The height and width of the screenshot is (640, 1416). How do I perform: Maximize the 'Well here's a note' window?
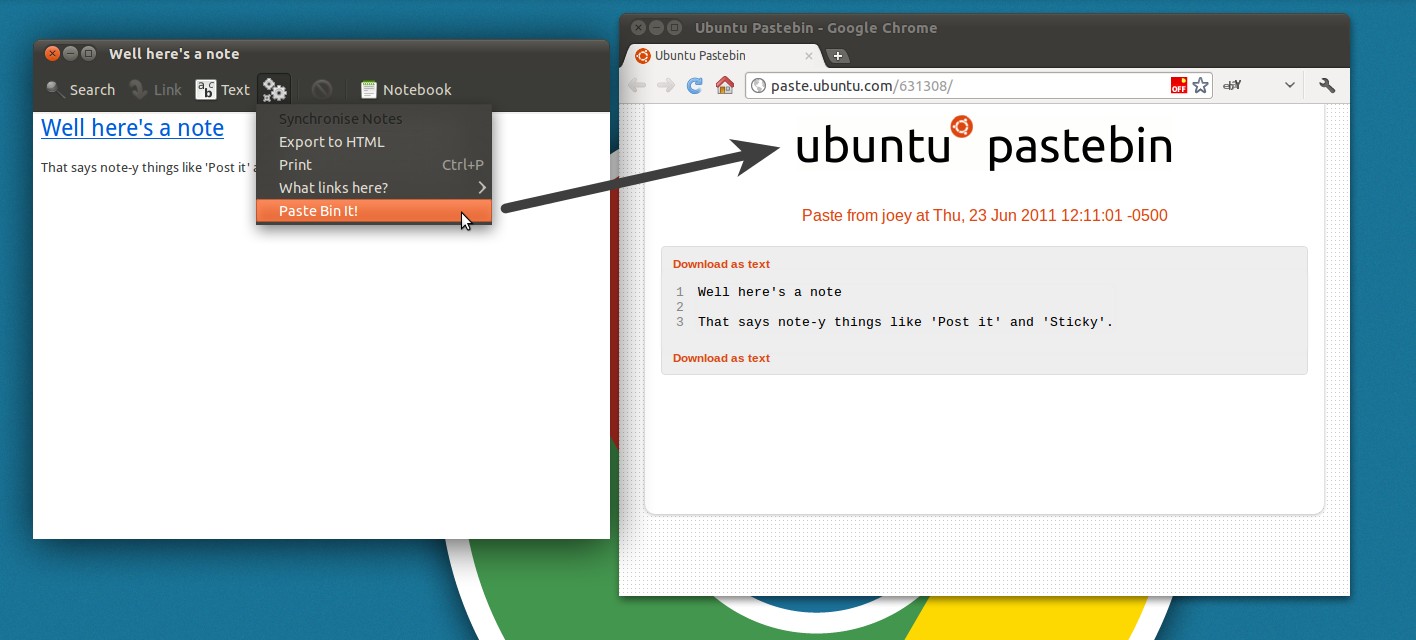click(88, 53)
